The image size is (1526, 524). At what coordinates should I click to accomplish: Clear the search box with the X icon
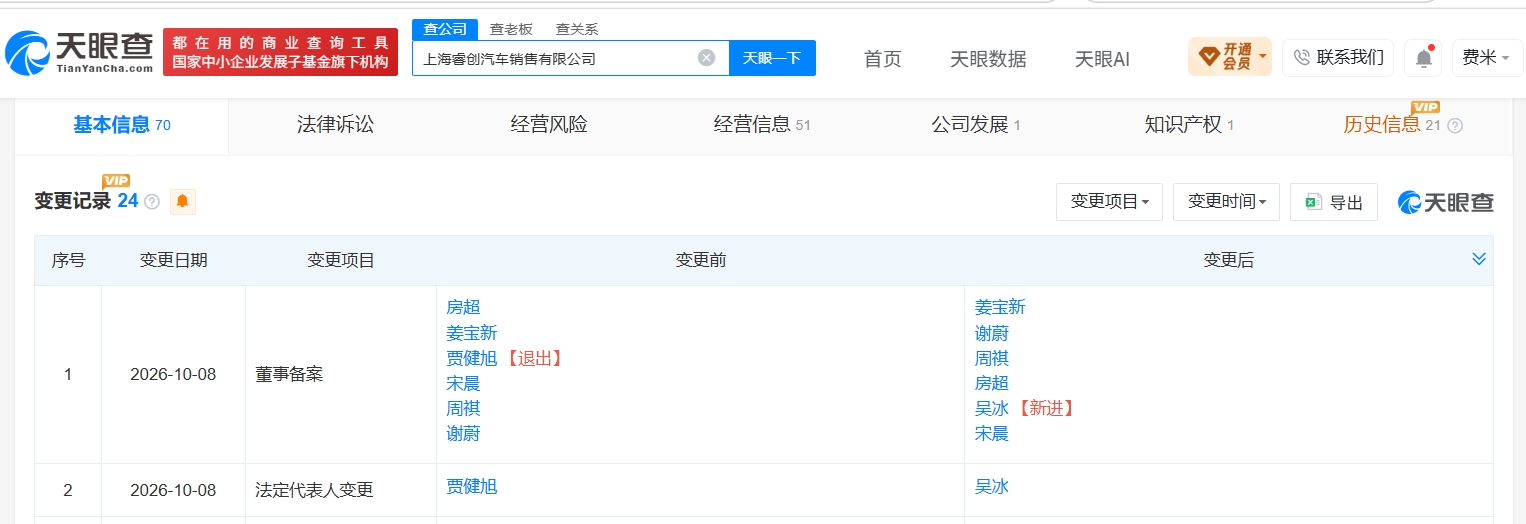coord(706,58)
